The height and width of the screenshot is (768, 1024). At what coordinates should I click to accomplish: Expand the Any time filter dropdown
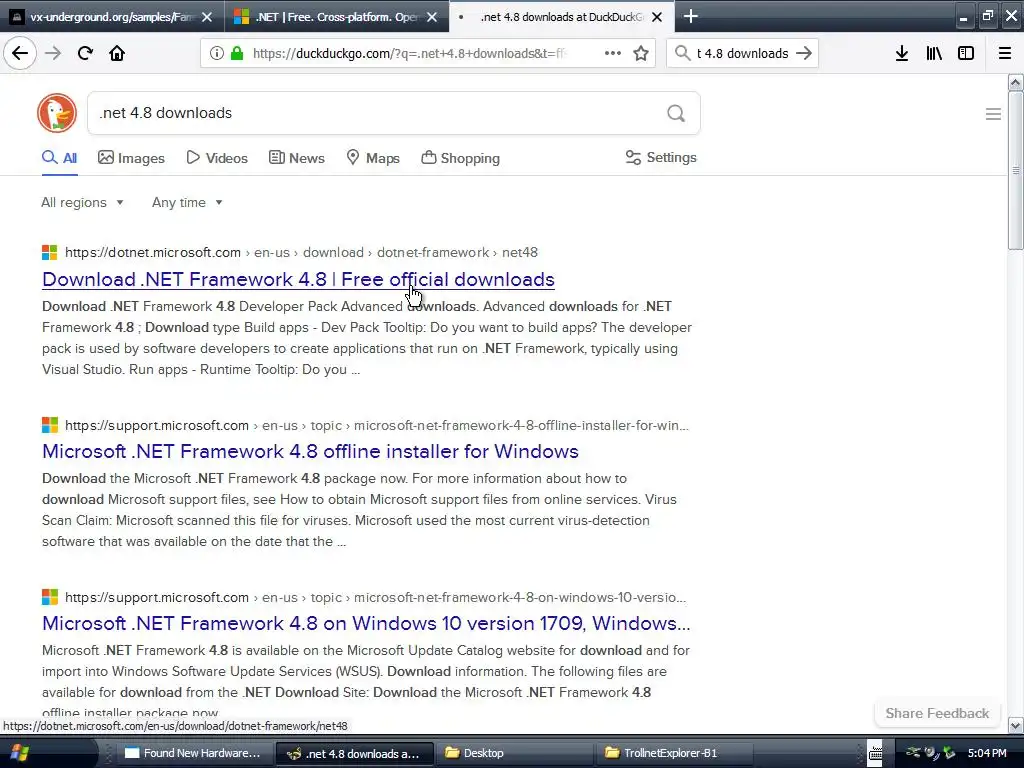click(x=187, y=202)
